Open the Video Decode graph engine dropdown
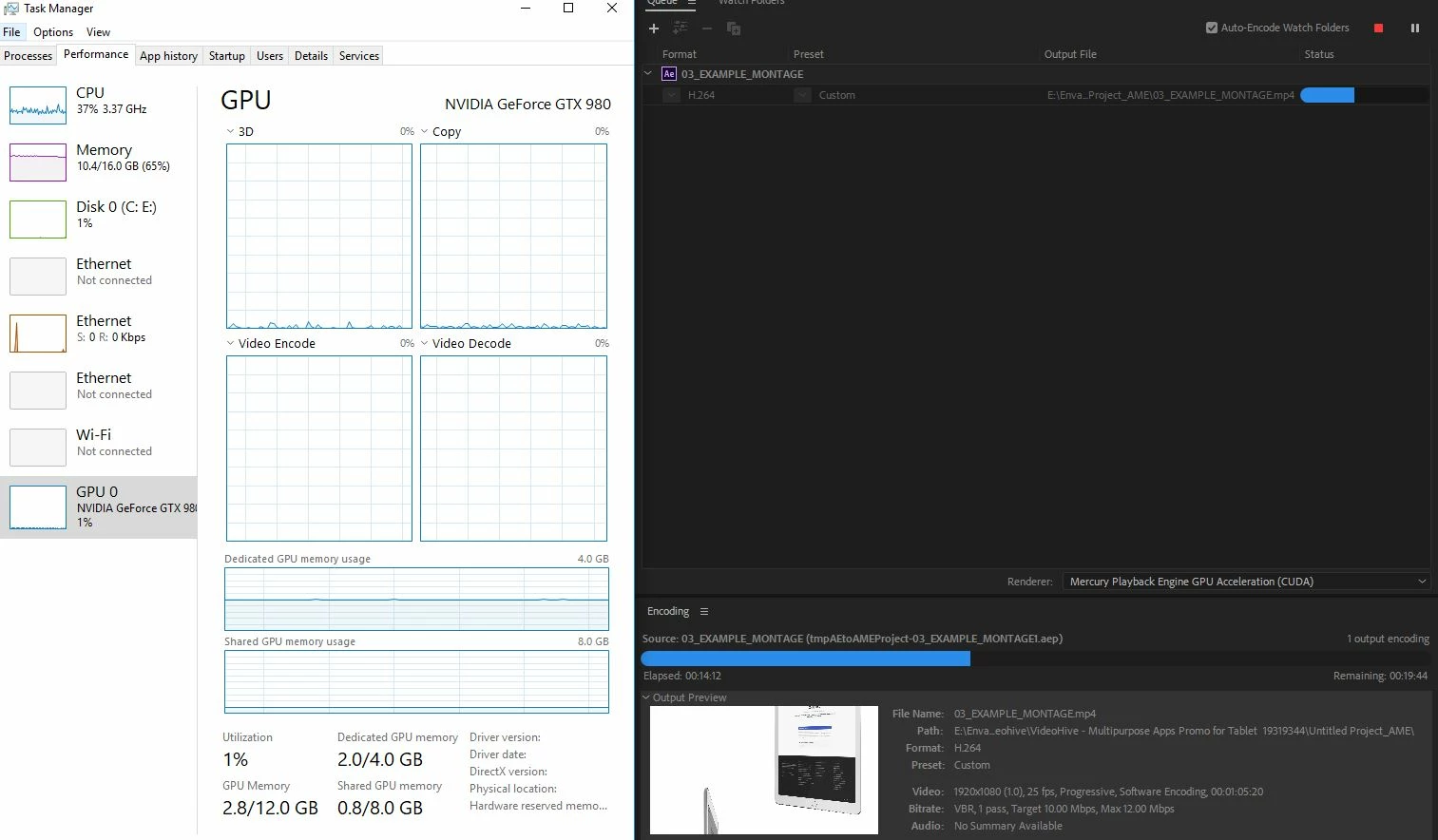 point(425,343)
